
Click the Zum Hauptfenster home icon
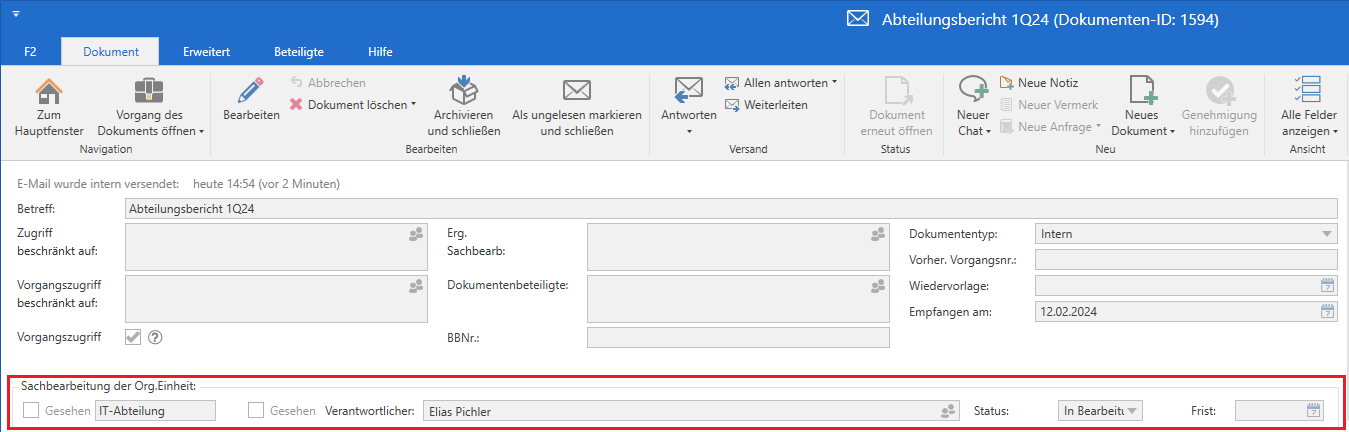click(x=48, y=93)
